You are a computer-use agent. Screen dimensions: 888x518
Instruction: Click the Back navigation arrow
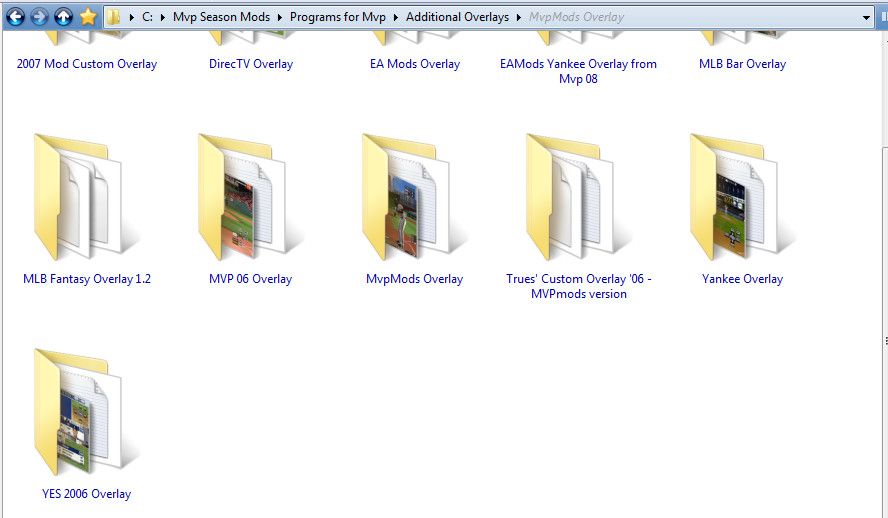pyautogui.click(x=15, y=17)
